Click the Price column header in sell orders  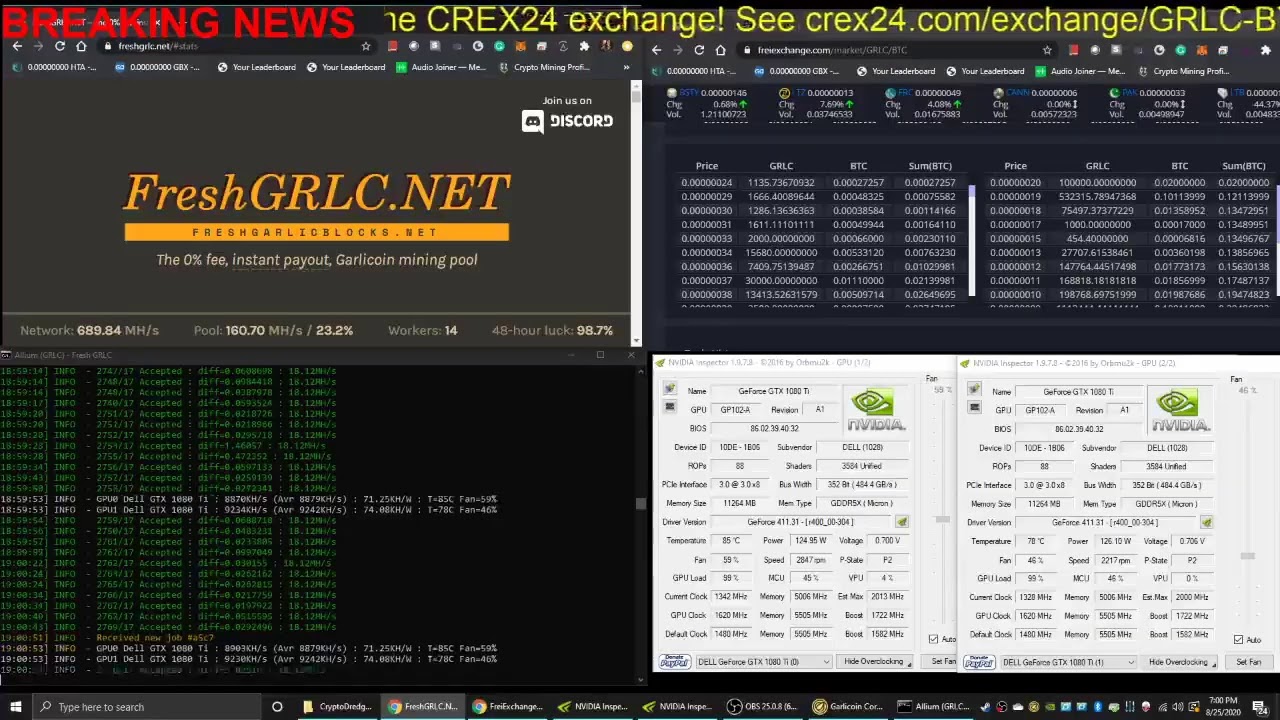707,166
